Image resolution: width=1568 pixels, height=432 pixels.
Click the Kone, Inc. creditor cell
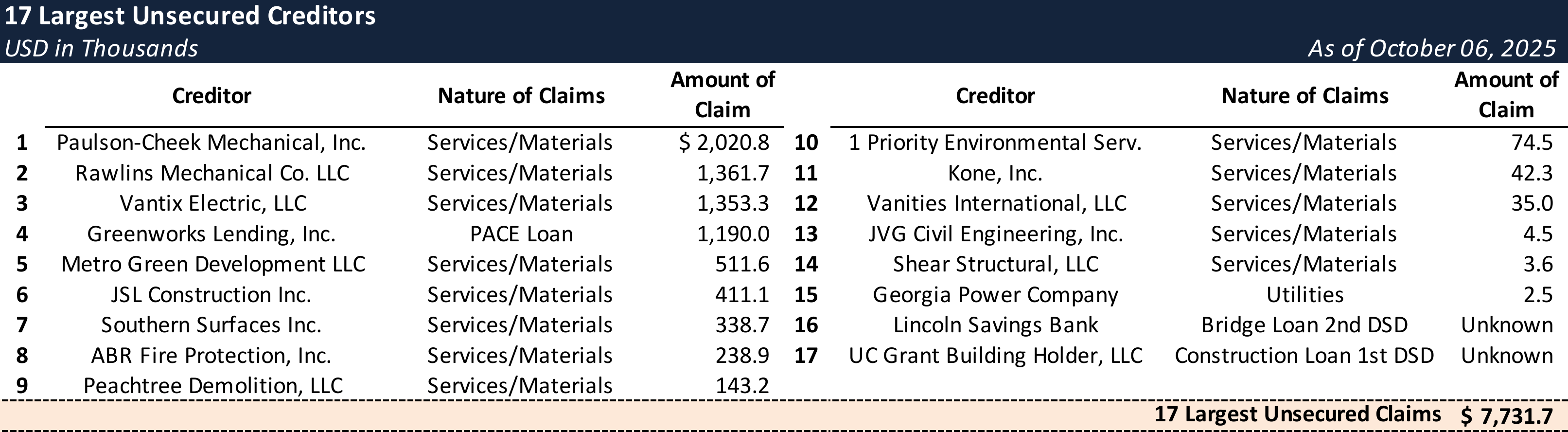coord(995,173)
